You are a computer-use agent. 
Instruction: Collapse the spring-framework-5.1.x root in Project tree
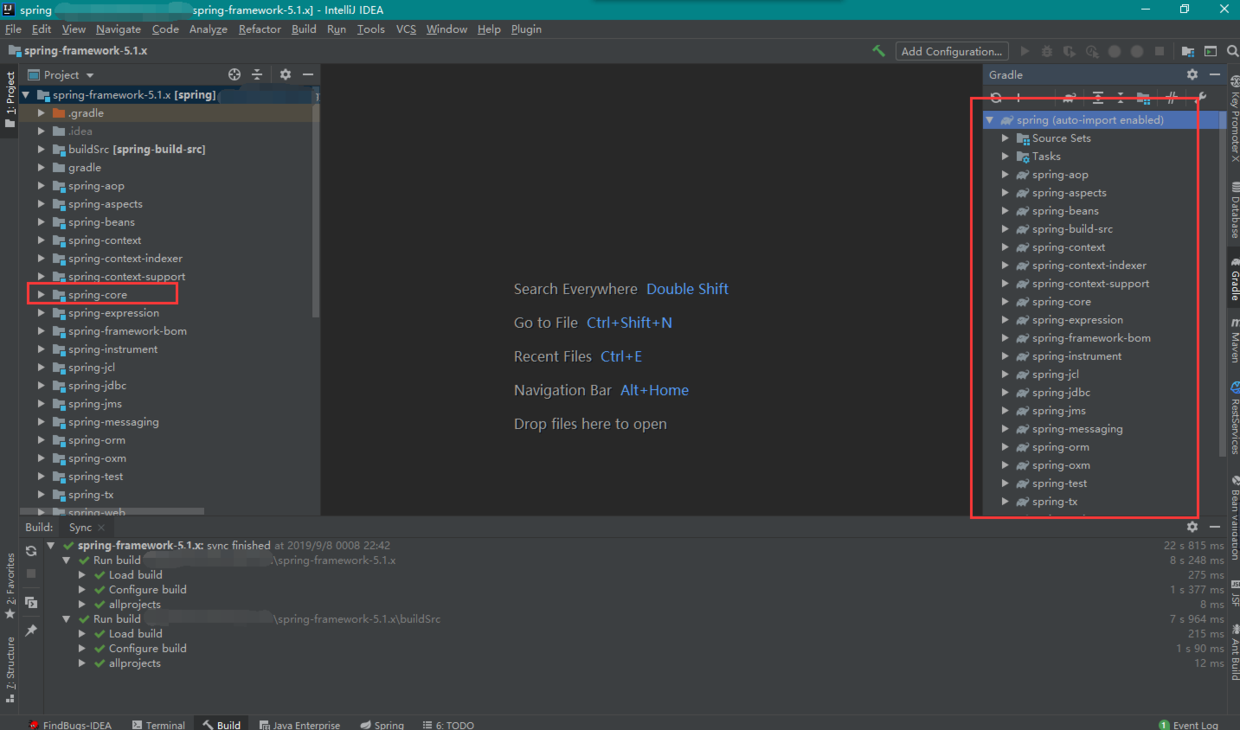tap(26, 95)
